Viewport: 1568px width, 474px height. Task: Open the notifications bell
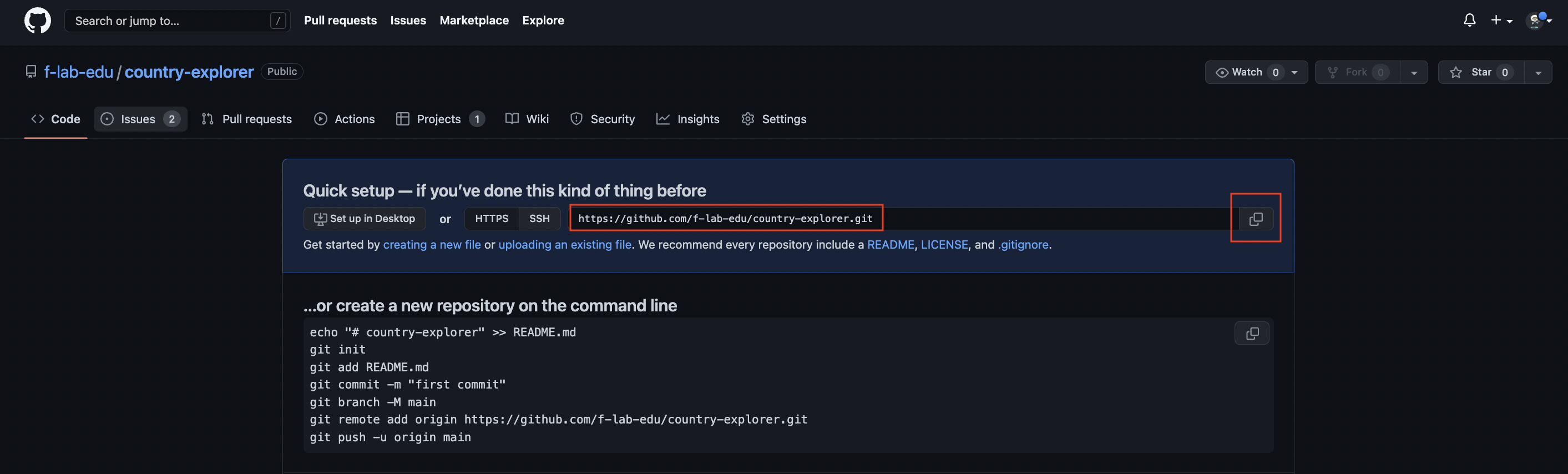(1469, 20)
